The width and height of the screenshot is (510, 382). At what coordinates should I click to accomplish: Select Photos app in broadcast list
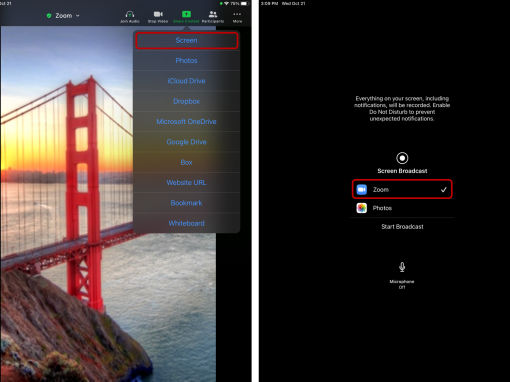click(402, 208)
